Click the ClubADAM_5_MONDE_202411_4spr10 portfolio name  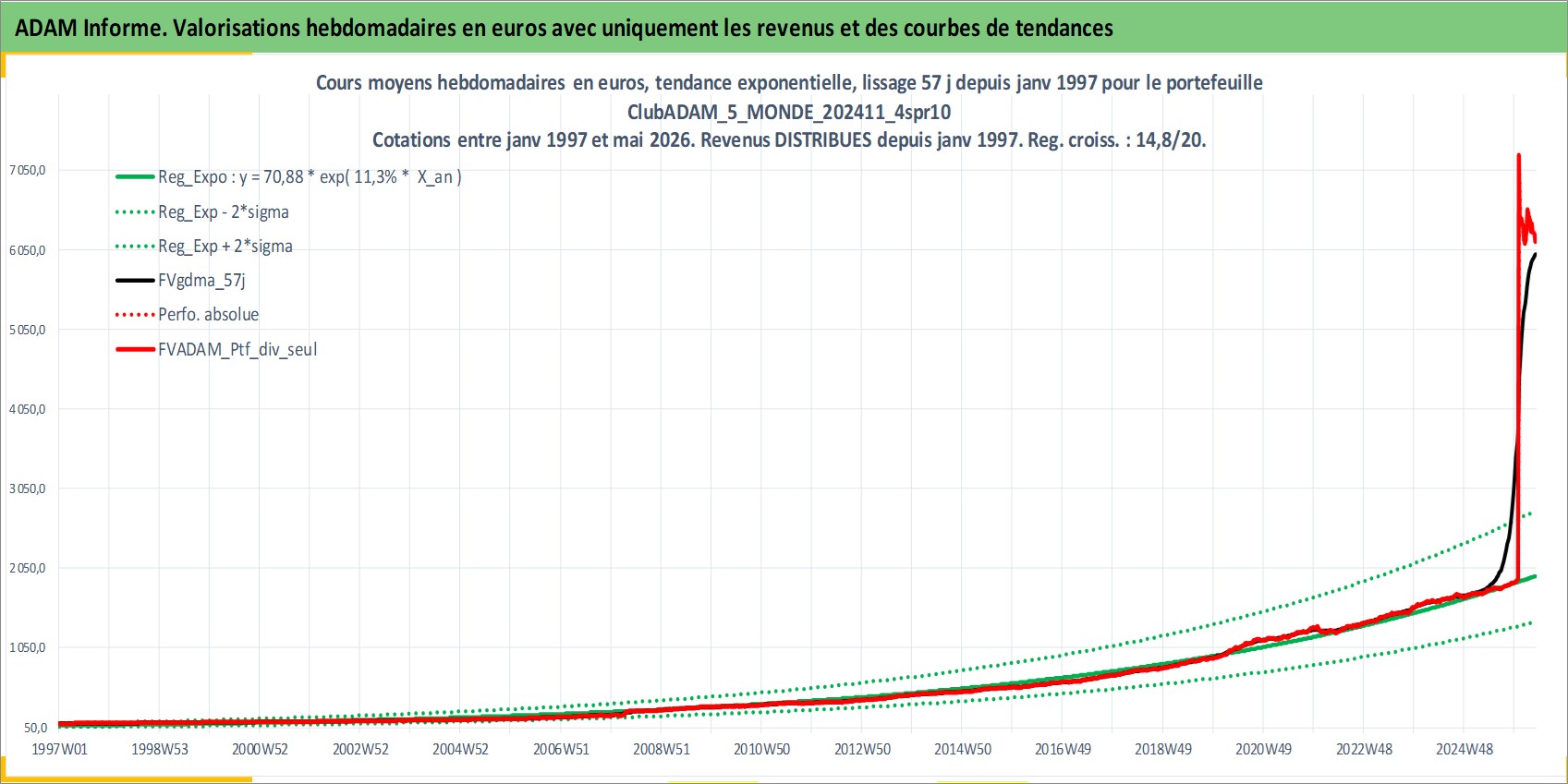point(789,112)
